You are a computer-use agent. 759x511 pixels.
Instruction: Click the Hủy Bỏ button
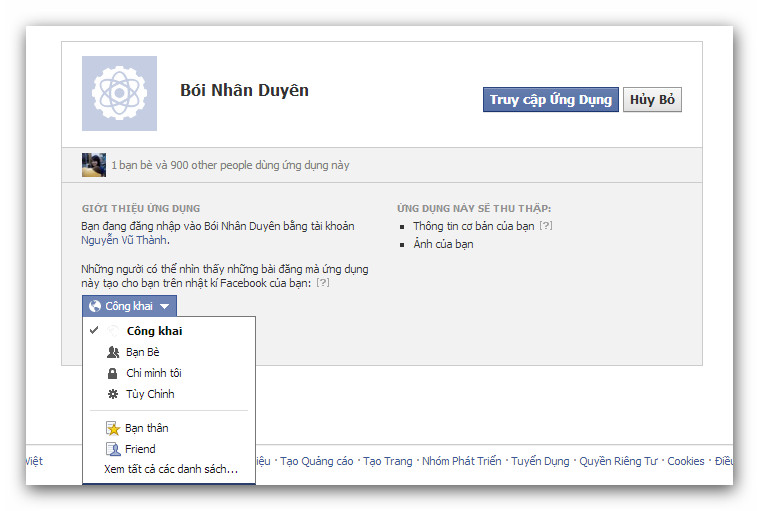click(652, 100)
